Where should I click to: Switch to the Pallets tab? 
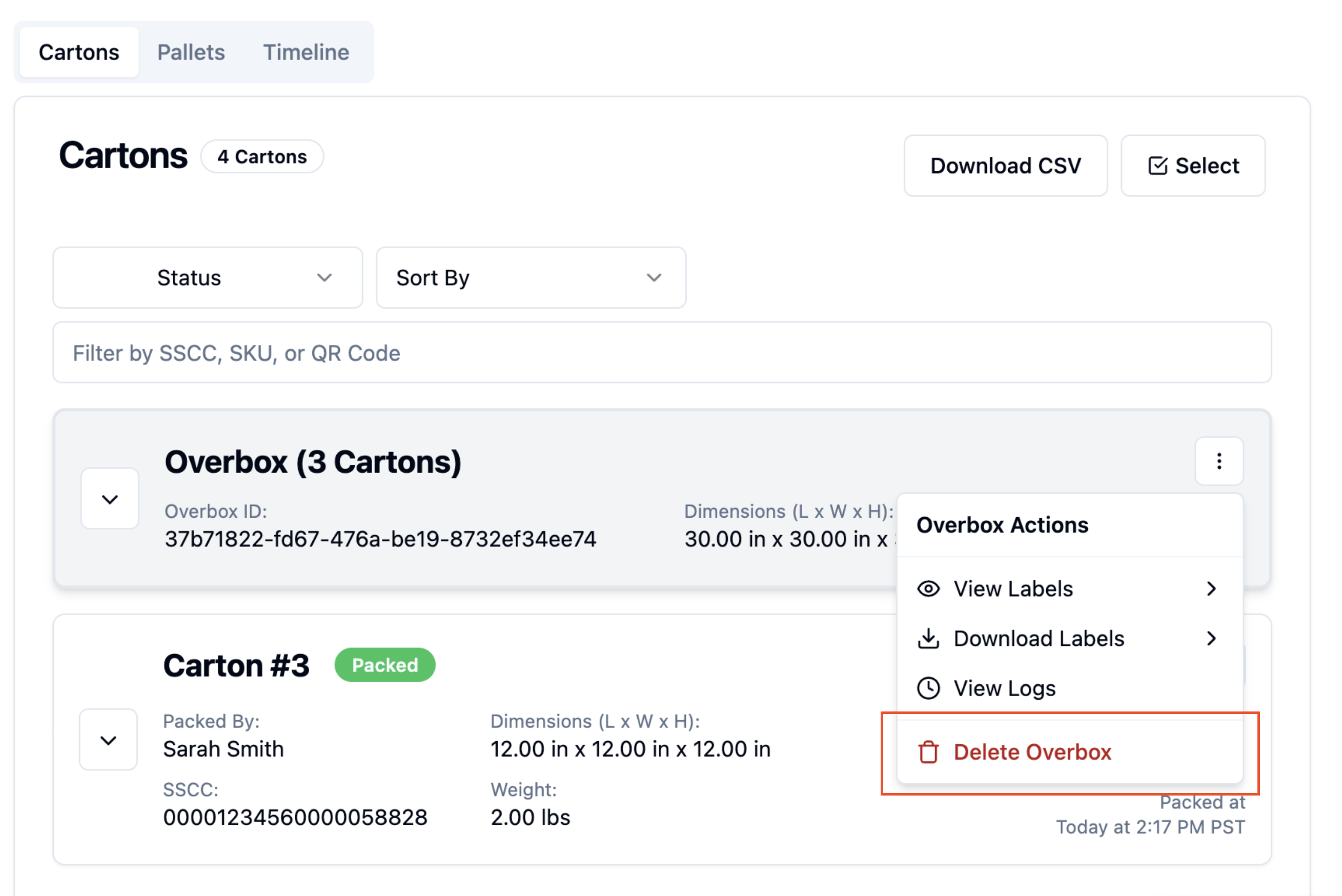tap(191, 52)
